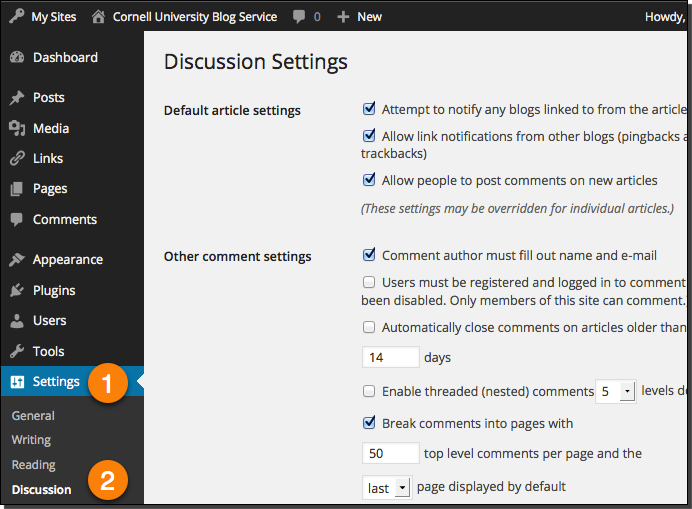Click the Other comment settings label

[x=237, y=256]
